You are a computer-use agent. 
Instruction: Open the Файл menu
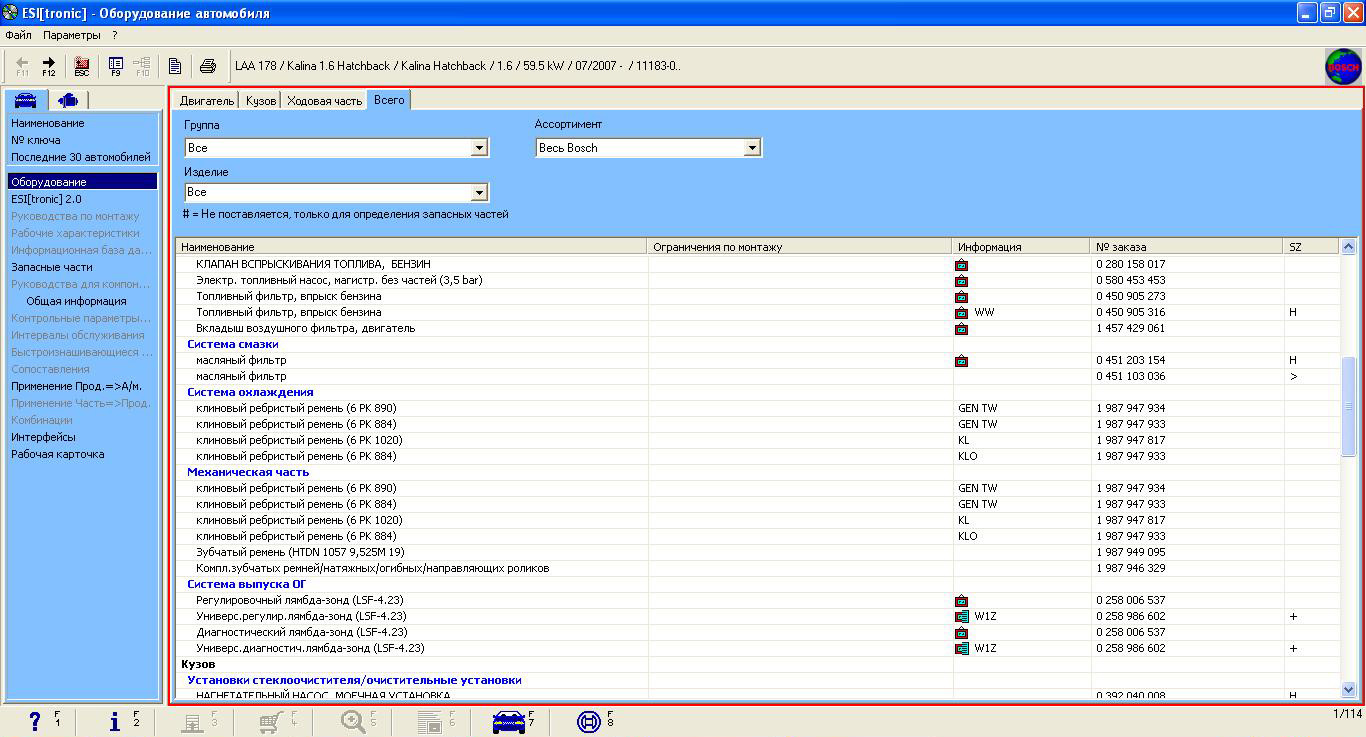tap(18, 35)
